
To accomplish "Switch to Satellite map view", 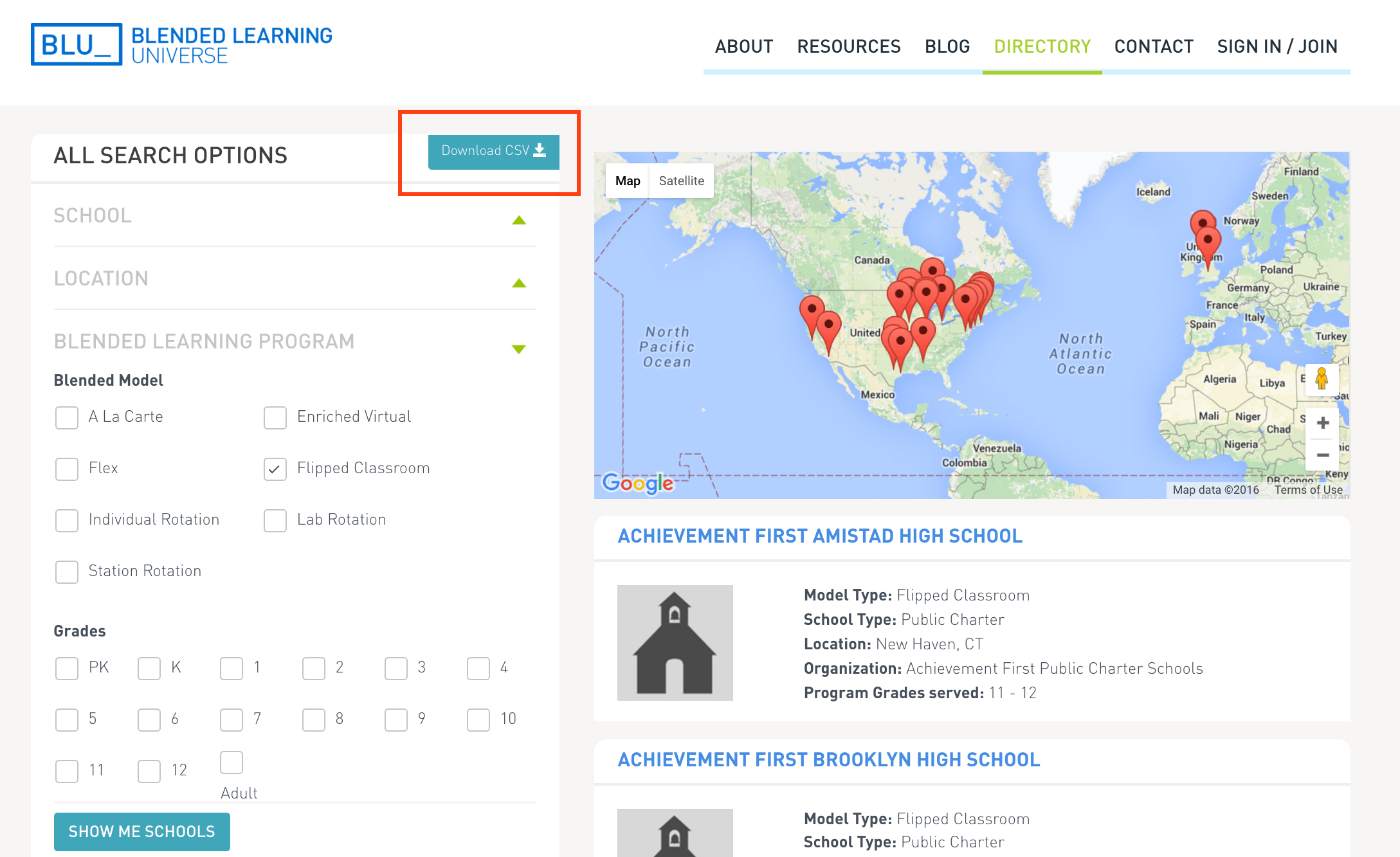I will (x=681, y=182).
